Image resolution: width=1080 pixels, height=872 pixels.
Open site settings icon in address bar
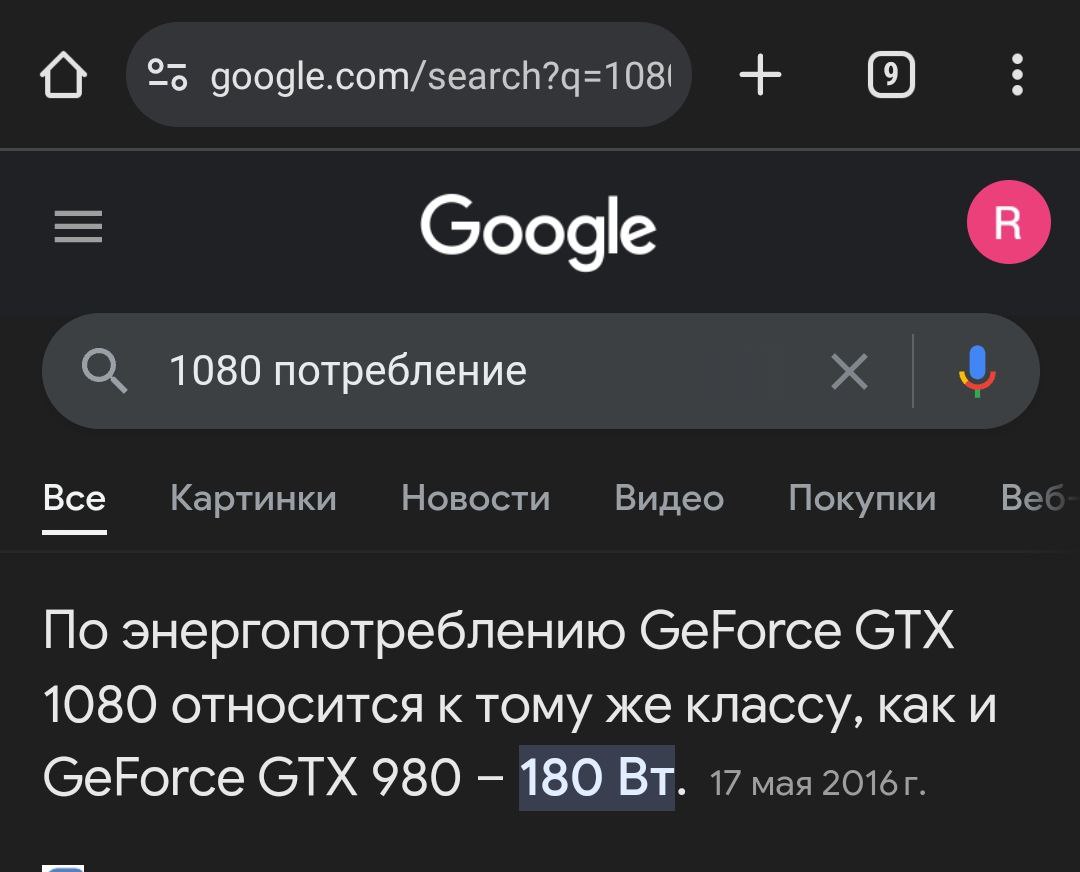click(x=167, y=75)
